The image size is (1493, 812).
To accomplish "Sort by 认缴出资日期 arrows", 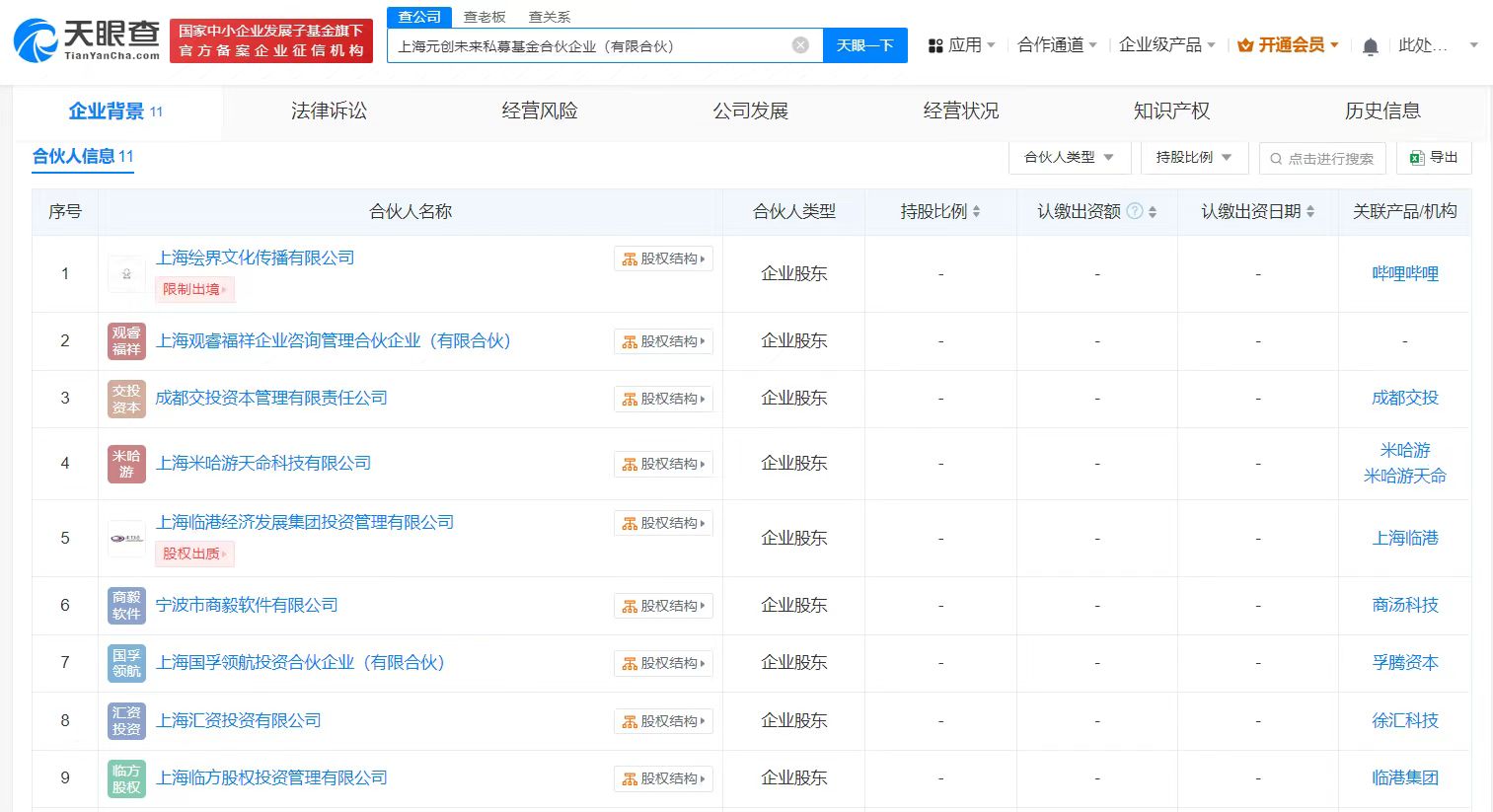I will point(1310,211).
